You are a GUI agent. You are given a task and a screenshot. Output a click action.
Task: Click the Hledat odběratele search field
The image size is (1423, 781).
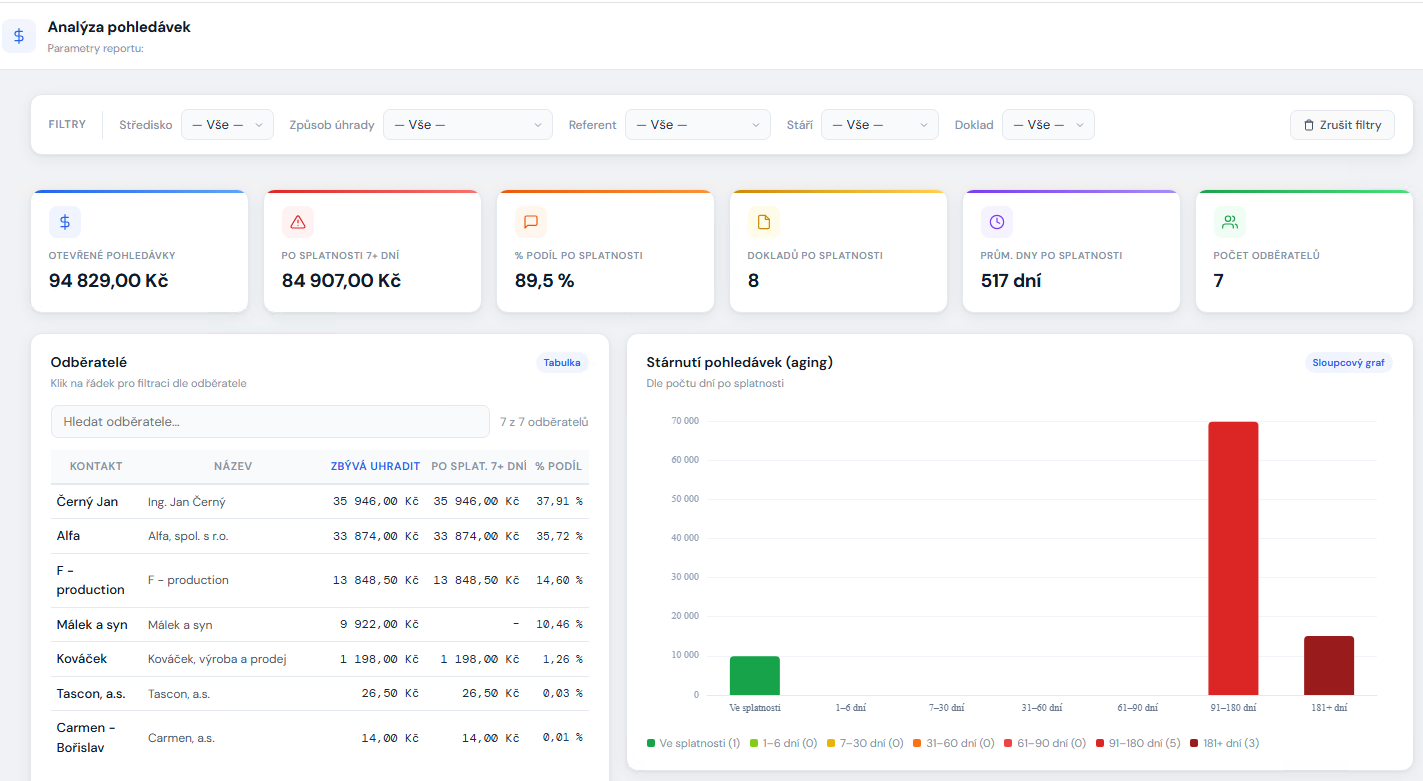(270, 422)
